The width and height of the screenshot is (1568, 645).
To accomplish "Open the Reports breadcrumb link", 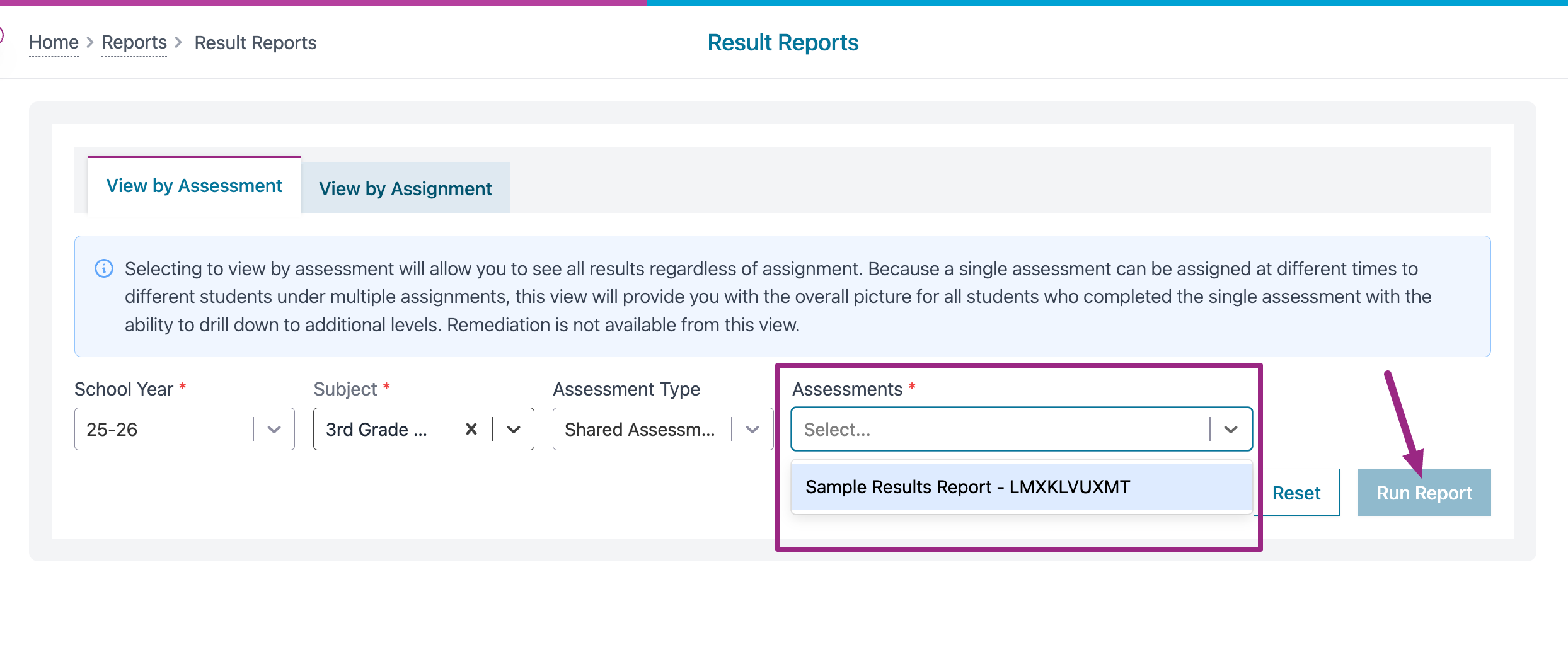I will pos(134,42).
